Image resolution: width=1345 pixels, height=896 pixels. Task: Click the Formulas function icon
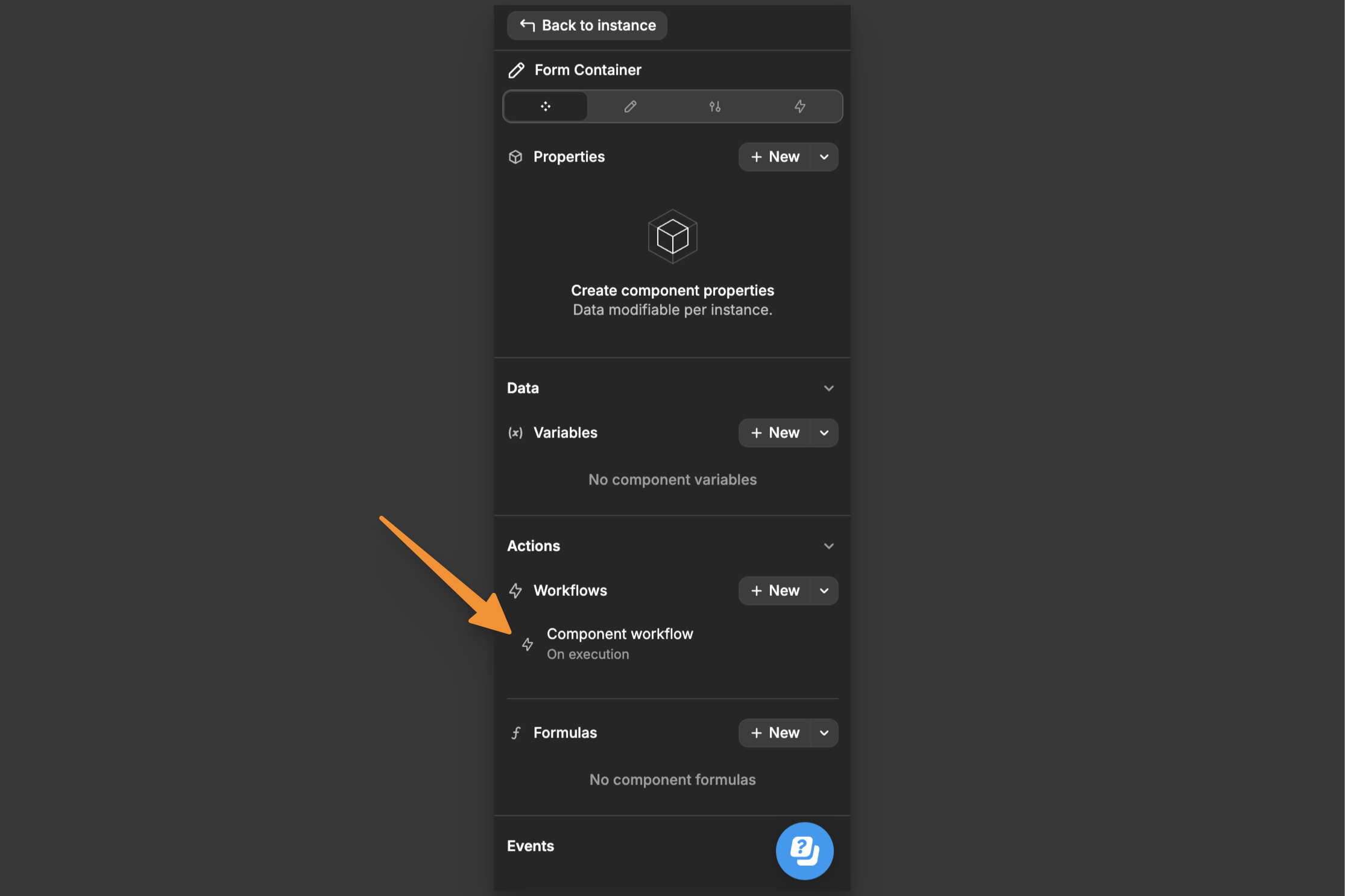pyautogui.click(x=516, y=733)
